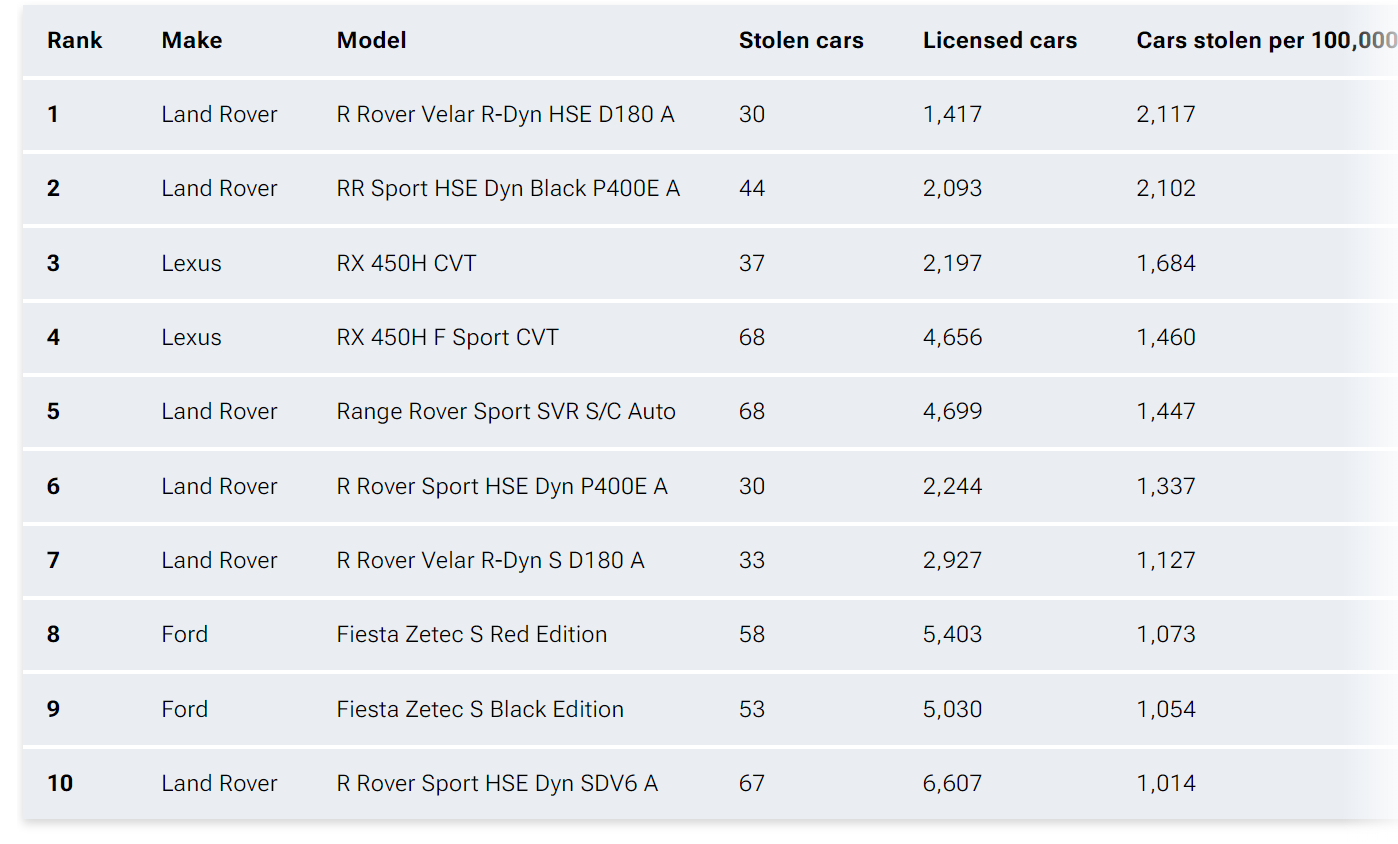Select the RX 450H CVT model cell
1398x844 pixels.
tap(406, 264)
